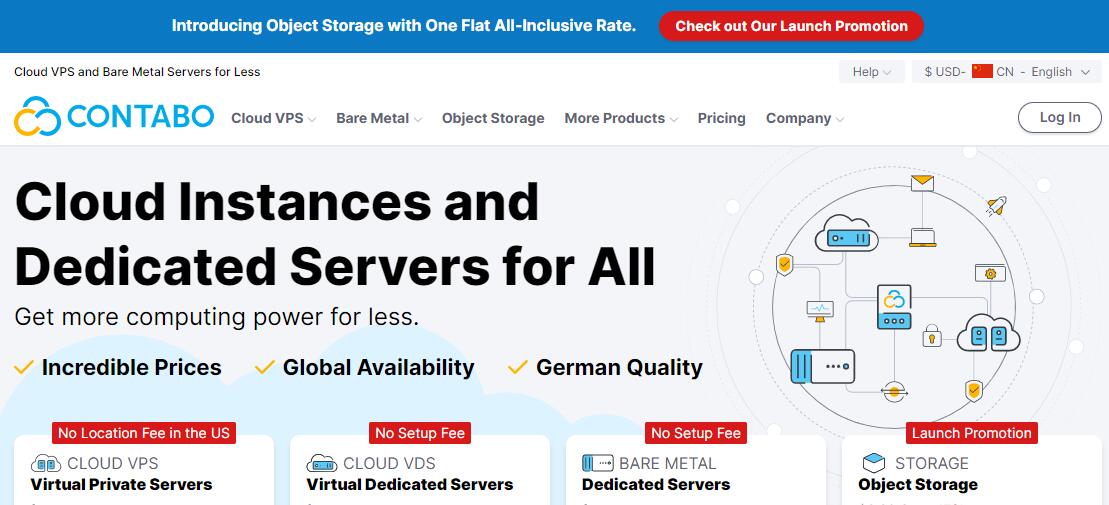Click the CONTABO wordmark
1109x505 pixels.
(x=141, y=117)
